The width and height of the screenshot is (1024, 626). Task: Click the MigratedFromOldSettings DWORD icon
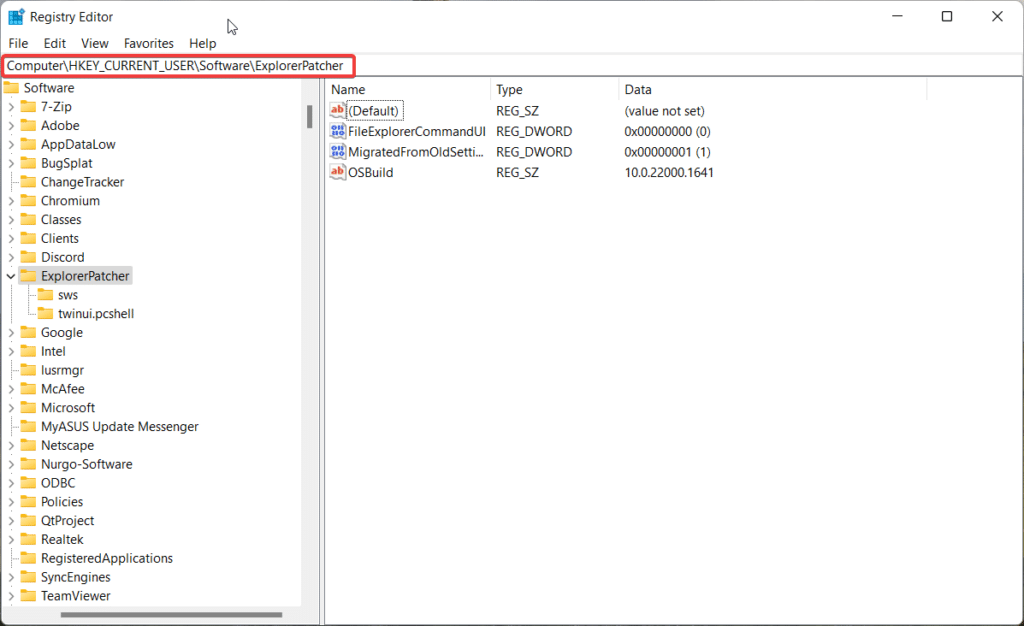coord(338,151)
